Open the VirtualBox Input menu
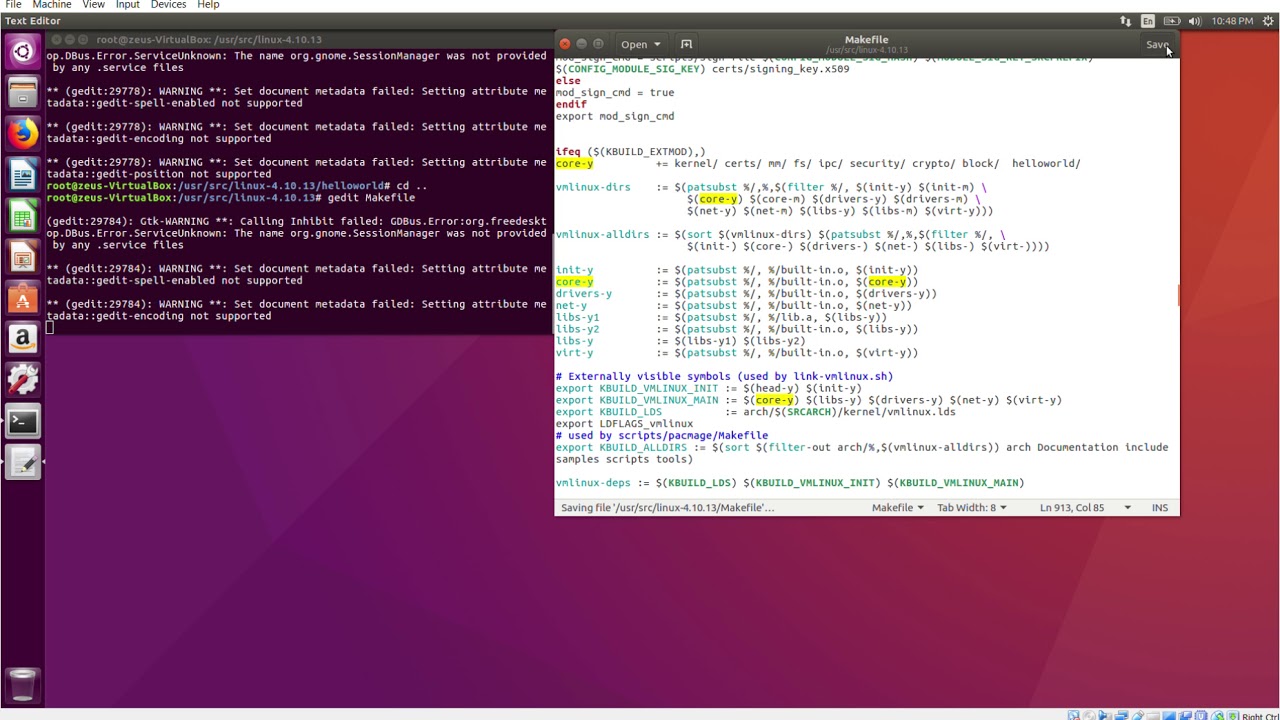This screenshot has width=1280, height=720. pyautogui.click(x=127, y=5)
